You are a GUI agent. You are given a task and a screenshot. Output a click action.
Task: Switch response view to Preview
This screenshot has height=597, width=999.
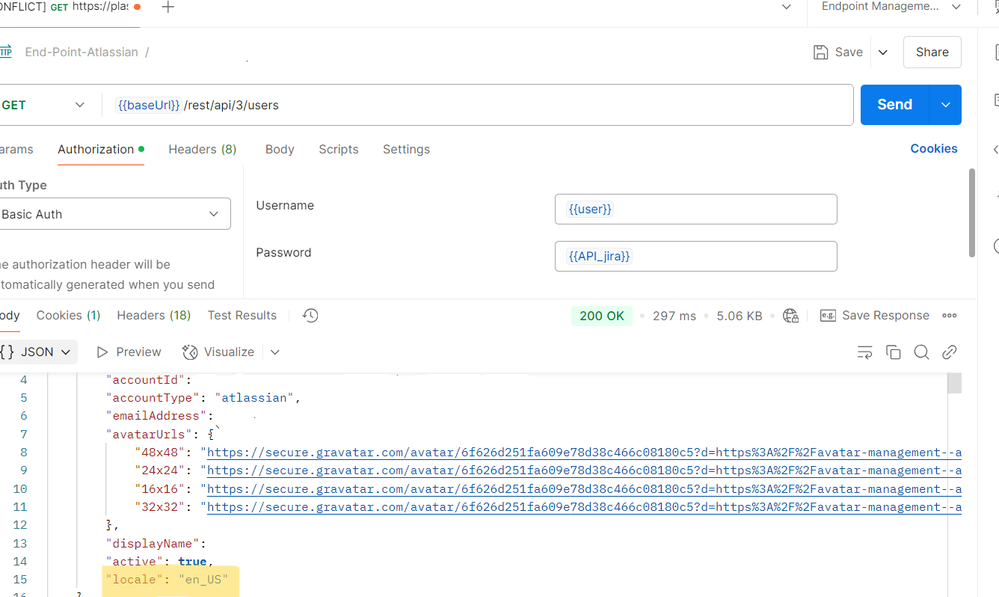[129, 352]
